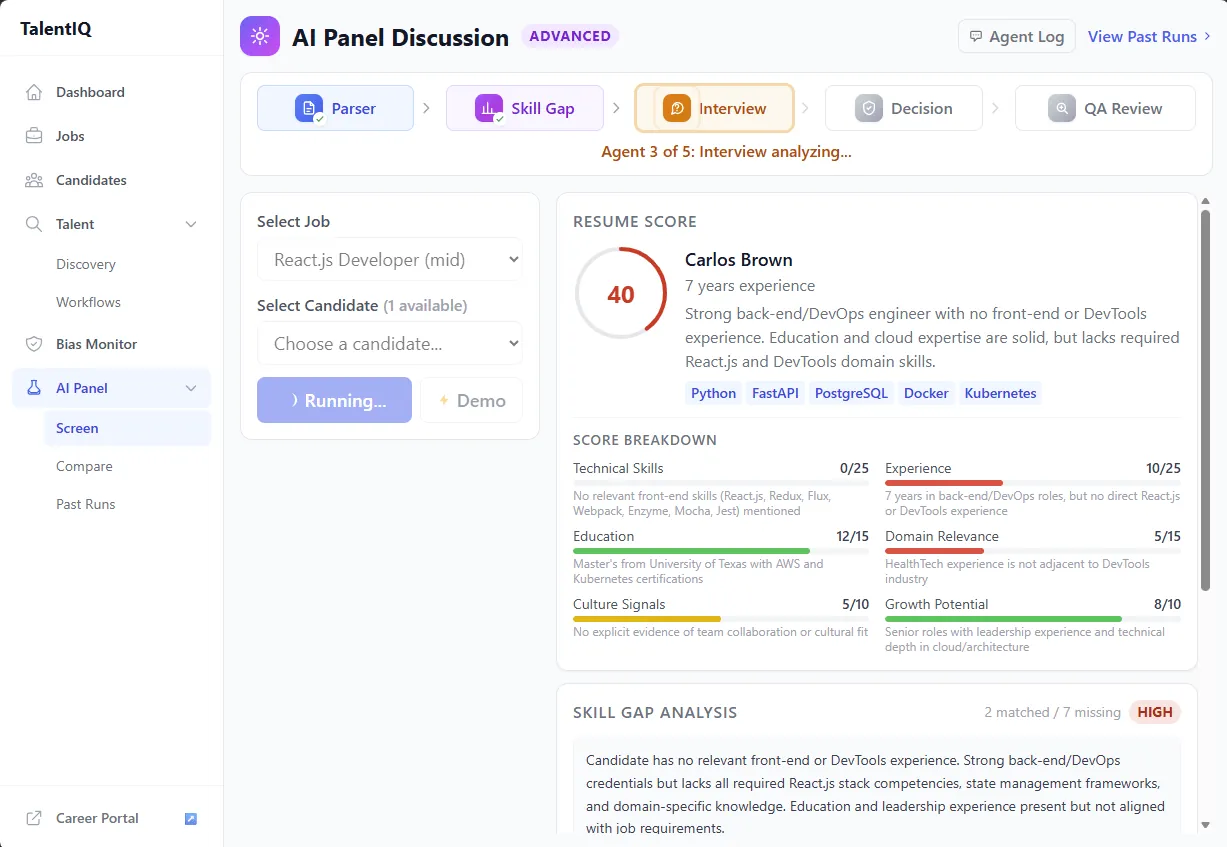Click the Bias Monitor shield icon
Image resolution: width=1227 pixels, height=847 pixels.
pos(34,344)
